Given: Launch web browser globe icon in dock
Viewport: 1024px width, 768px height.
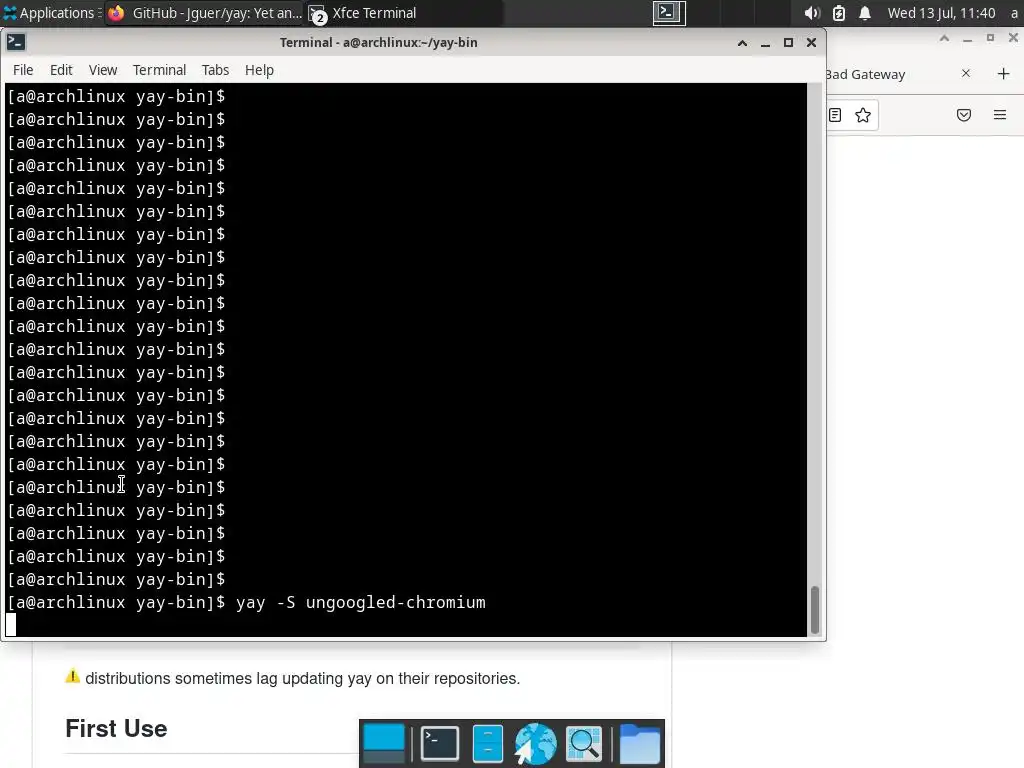Looking at the screenshot, I should click(536, 743).
